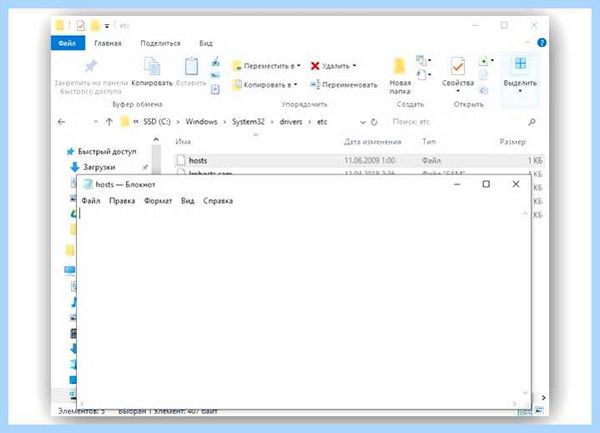Screen dimensions: 600x433
Task: Click the refresh icon by the address bar
Action: tap(374, 122)
